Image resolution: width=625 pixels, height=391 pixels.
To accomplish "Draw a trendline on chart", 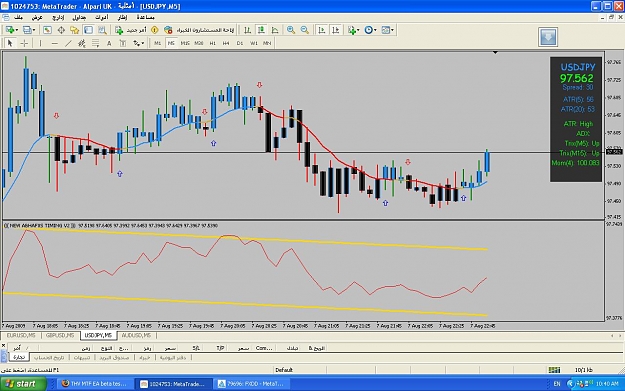I will point(69,43).
